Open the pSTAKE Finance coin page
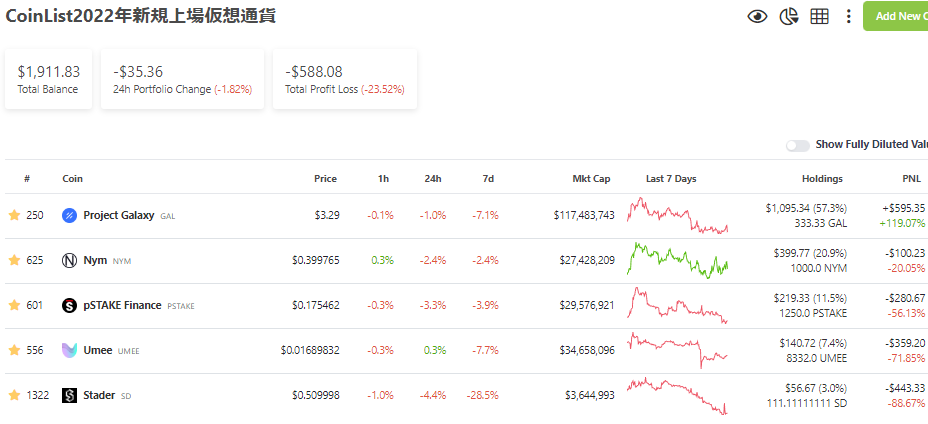This screenshot has height=424, width=928. (123, 306)
